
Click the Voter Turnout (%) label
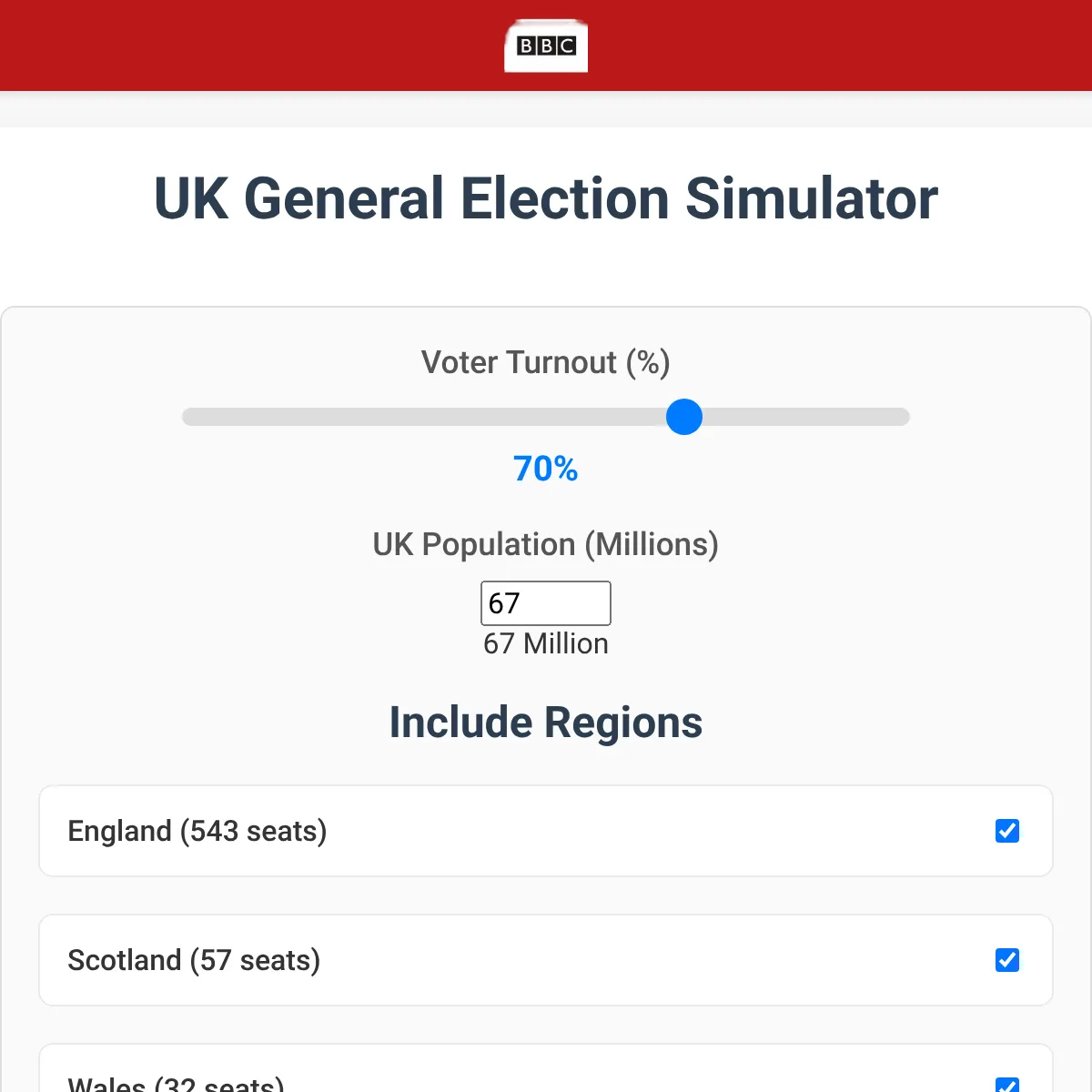[x=545, y=362]
